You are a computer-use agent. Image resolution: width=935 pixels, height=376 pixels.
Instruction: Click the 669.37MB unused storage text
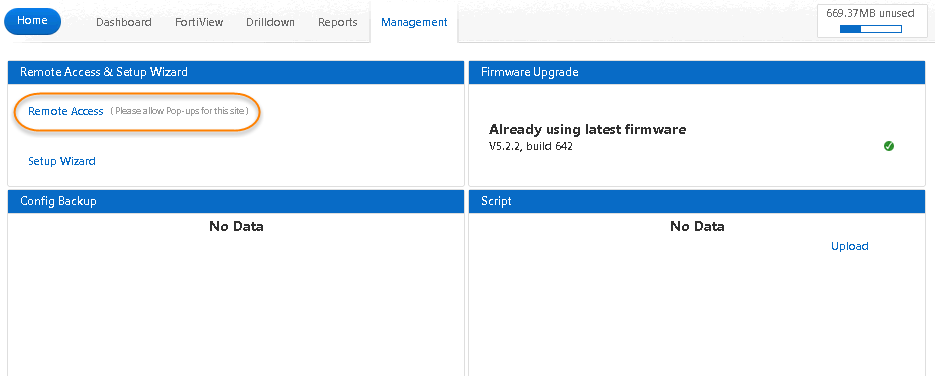tap(870, 13)
